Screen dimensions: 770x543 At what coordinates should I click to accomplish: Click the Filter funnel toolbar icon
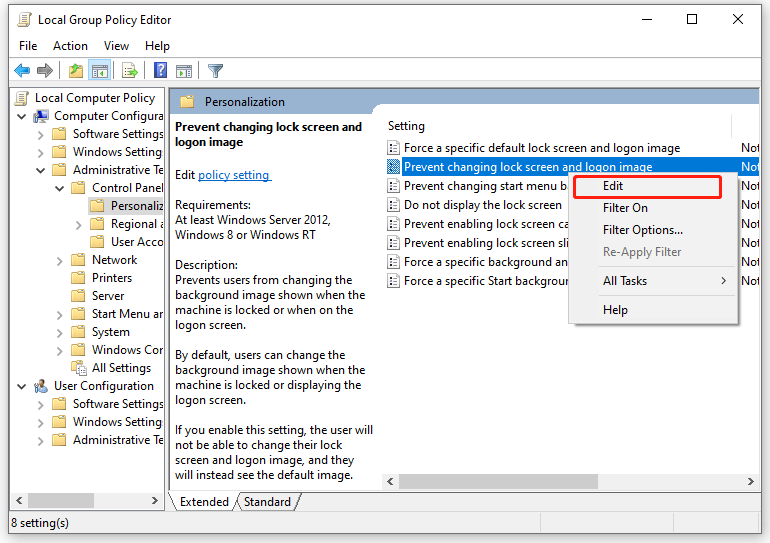[x=215, y=71]
